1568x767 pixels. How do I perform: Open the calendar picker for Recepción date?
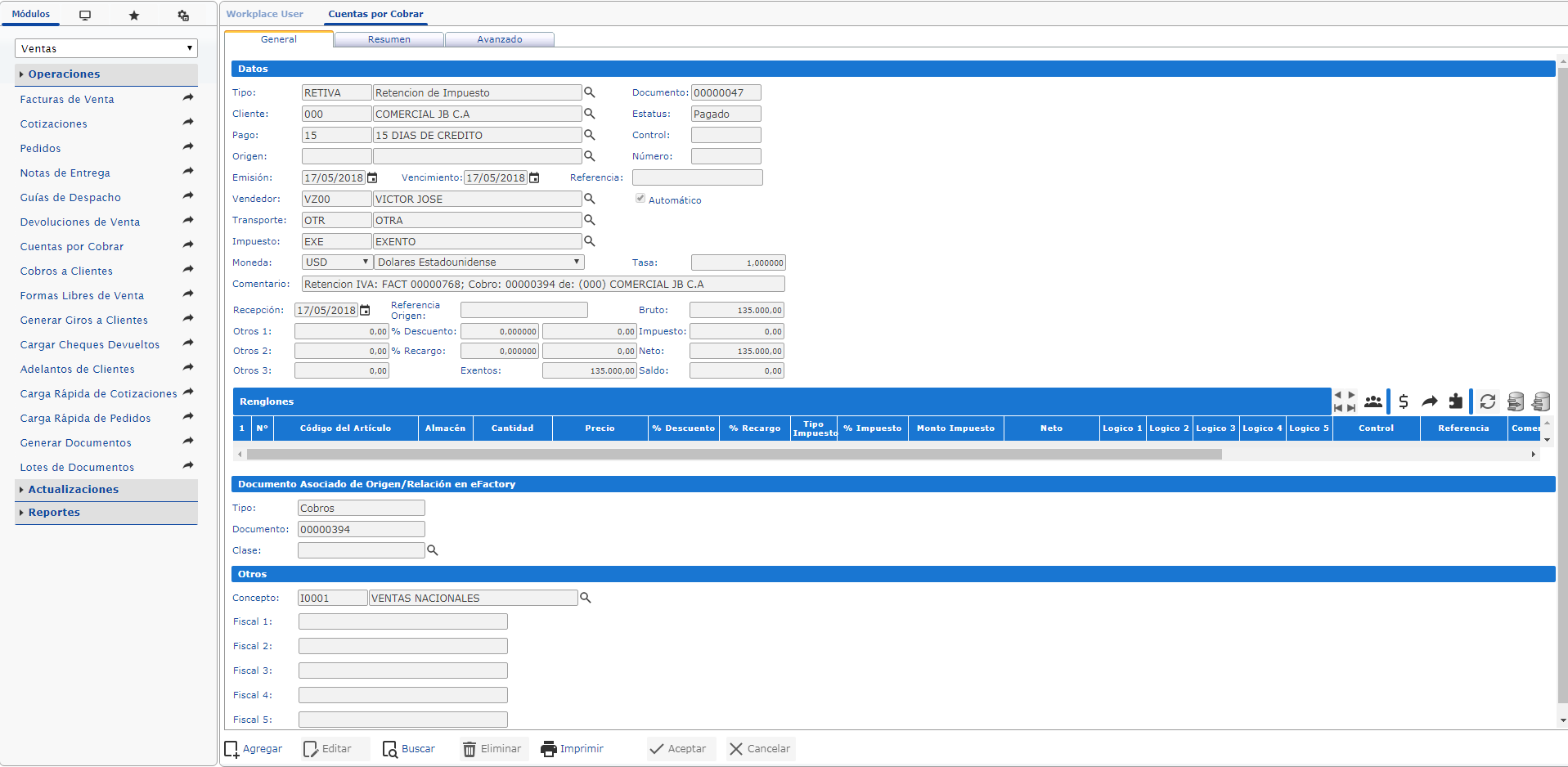pyautogui.click(x=365, y=310)
